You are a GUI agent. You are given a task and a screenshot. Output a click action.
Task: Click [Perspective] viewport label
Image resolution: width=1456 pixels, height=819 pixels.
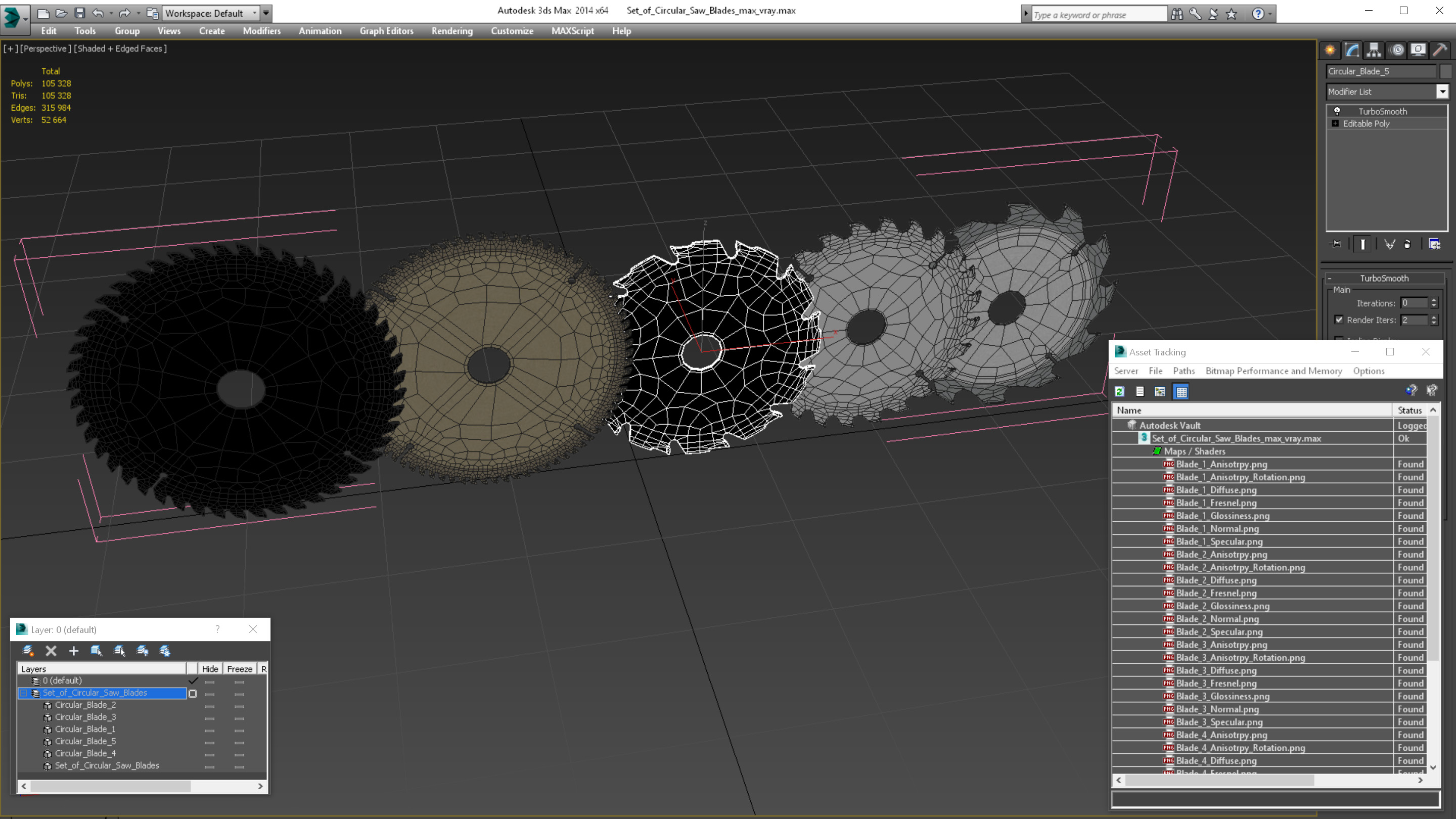pos(46,49)
